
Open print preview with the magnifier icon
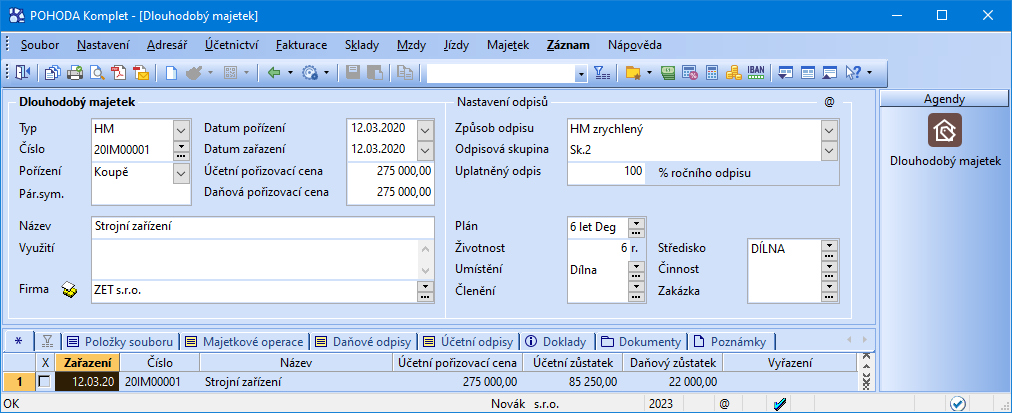[x=97, y=73]
